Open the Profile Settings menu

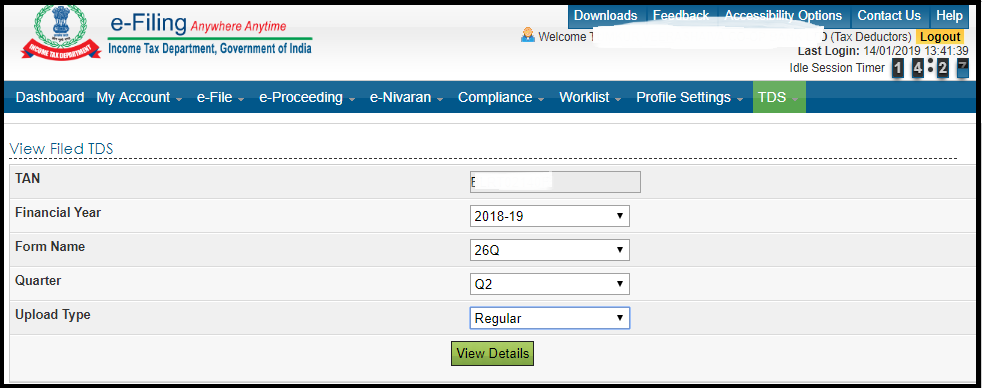pos(690,98)
